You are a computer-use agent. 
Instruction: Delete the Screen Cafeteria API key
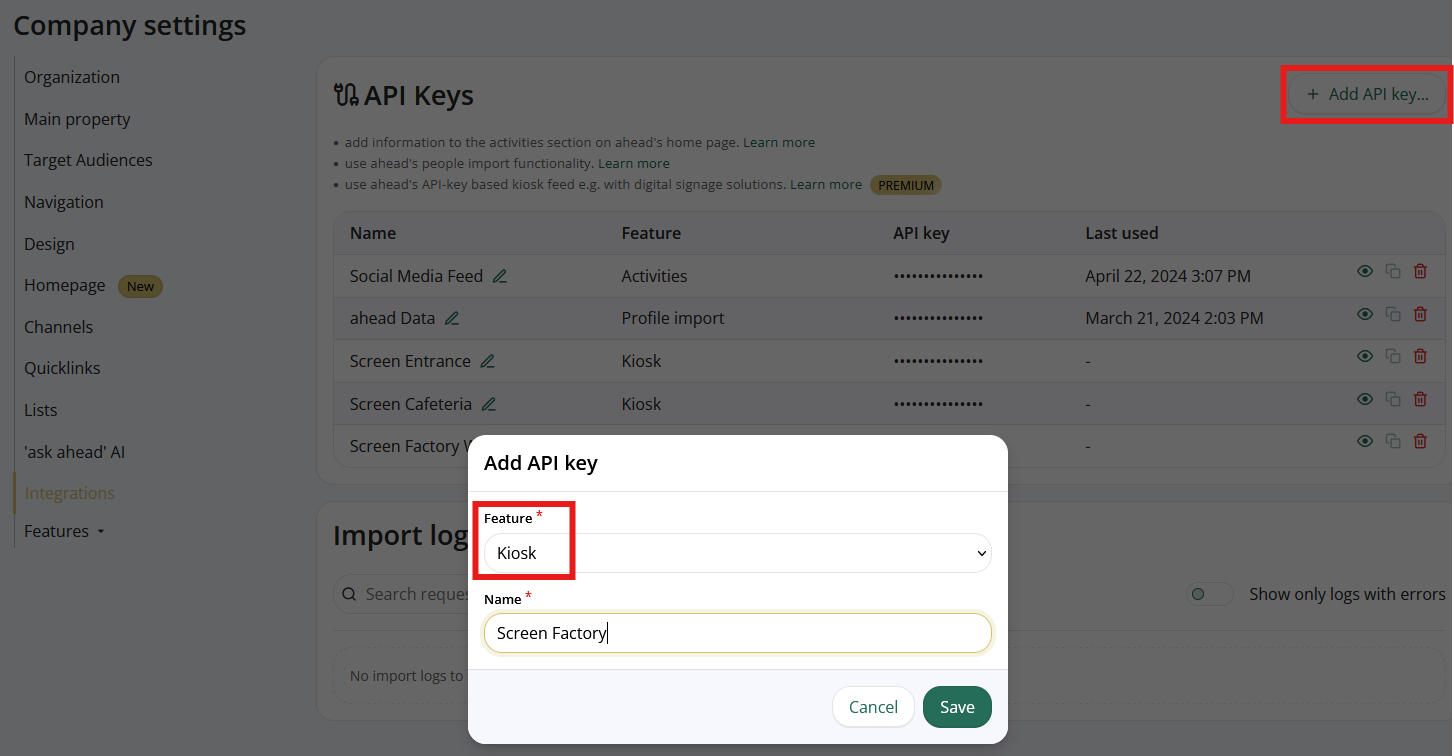(x=1420, y=400)
